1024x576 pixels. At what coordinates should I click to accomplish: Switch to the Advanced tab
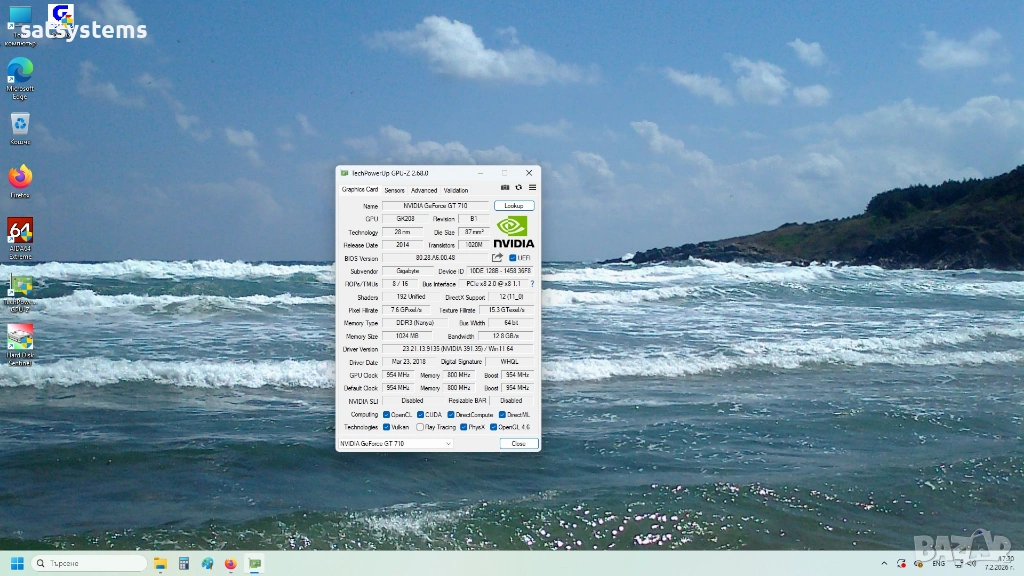pyautogui.click(x=423, y=190)
